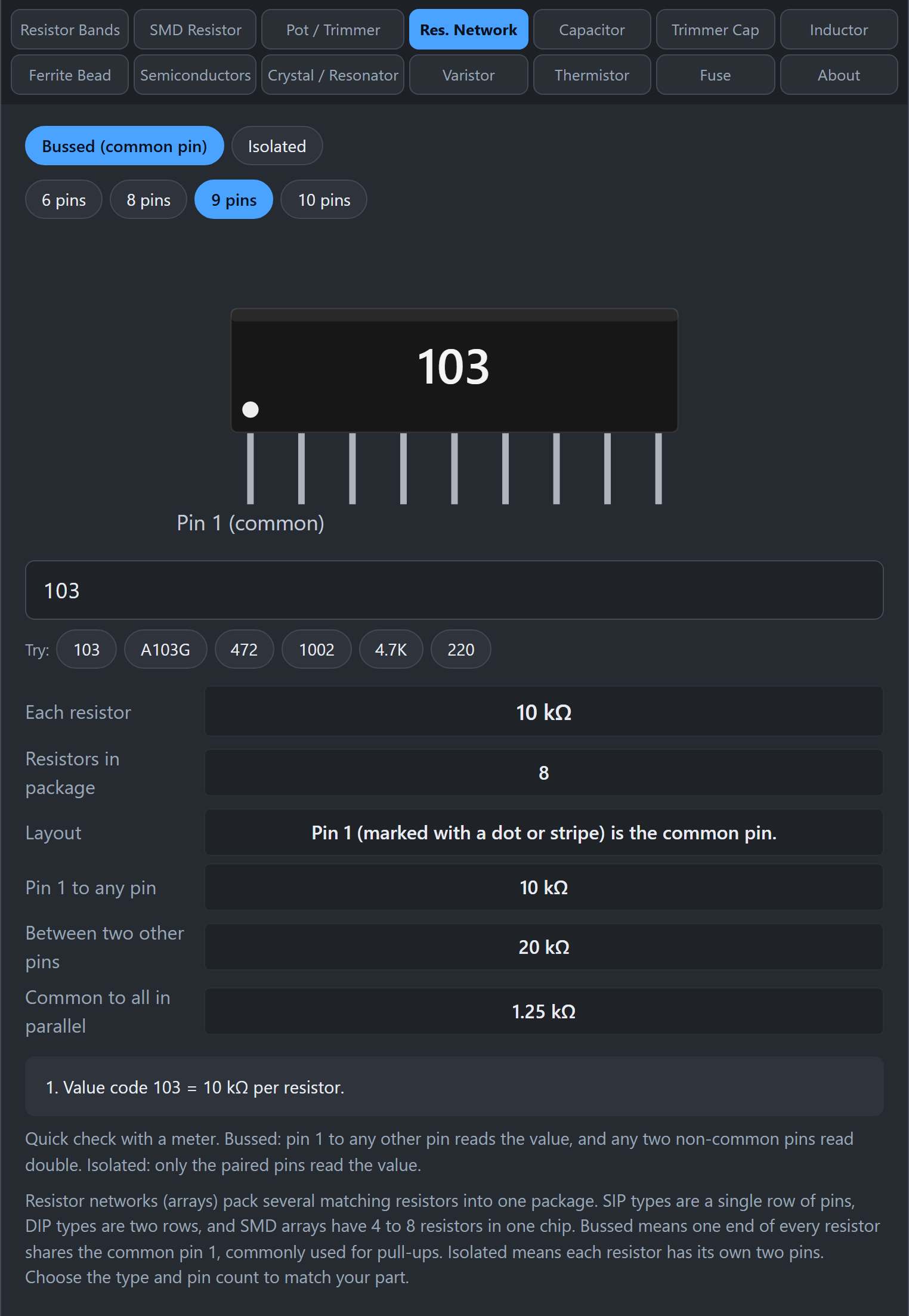Click the Resistors in package value 8
909x1316 pixels.
(x=543, y=773)
